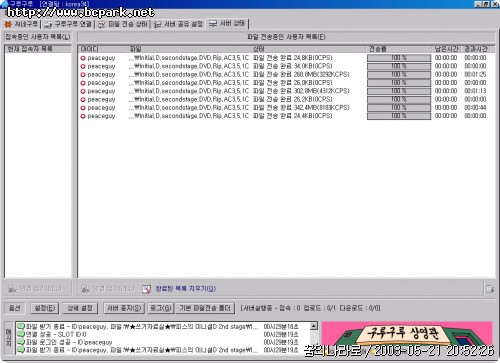This screenshot has height=363, width=500.
Task: Click the 시네구루 tab orange icon
Action: [x=8, y=24]
